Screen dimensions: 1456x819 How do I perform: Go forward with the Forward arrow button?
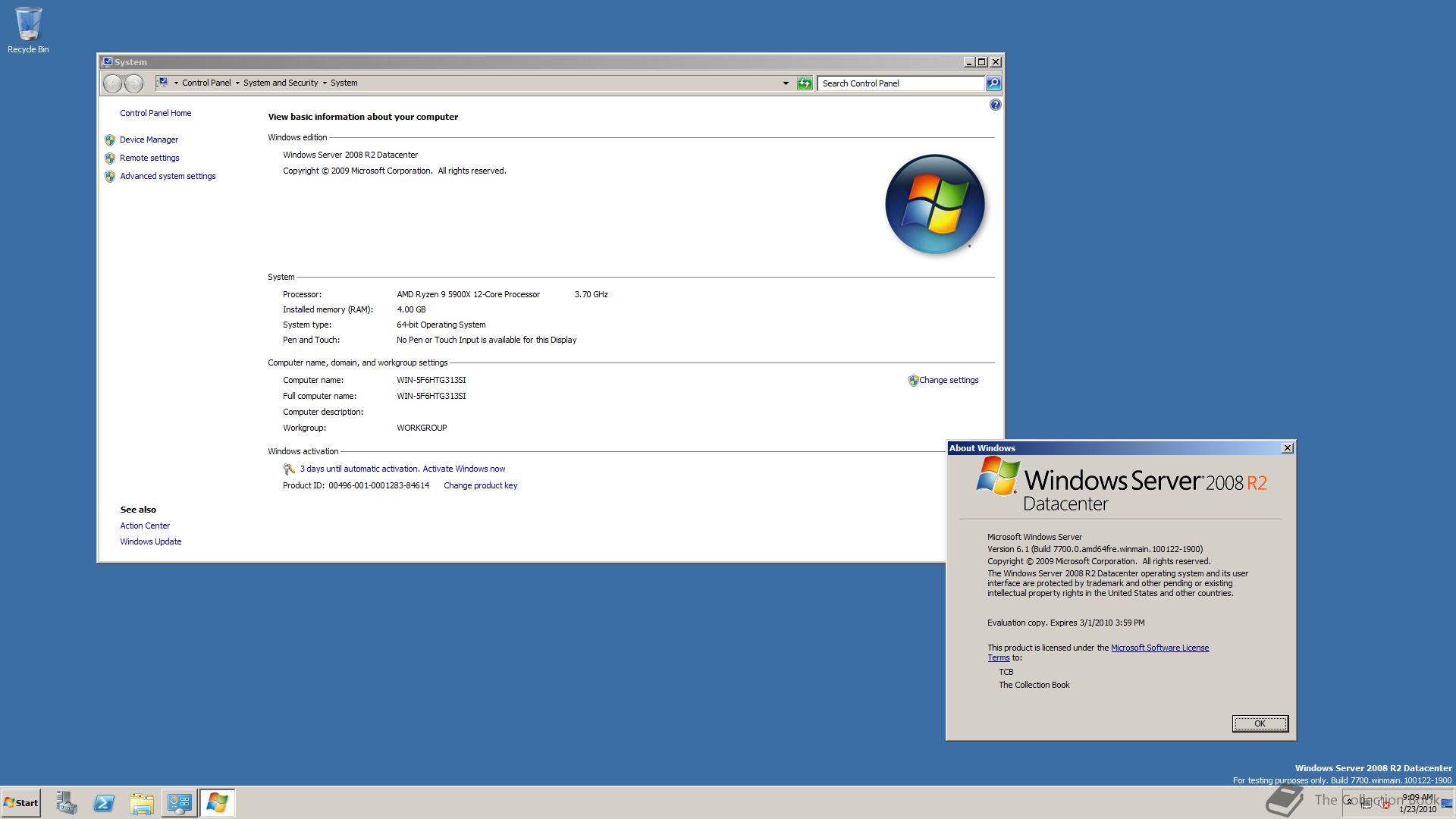(x=133, y=83)
